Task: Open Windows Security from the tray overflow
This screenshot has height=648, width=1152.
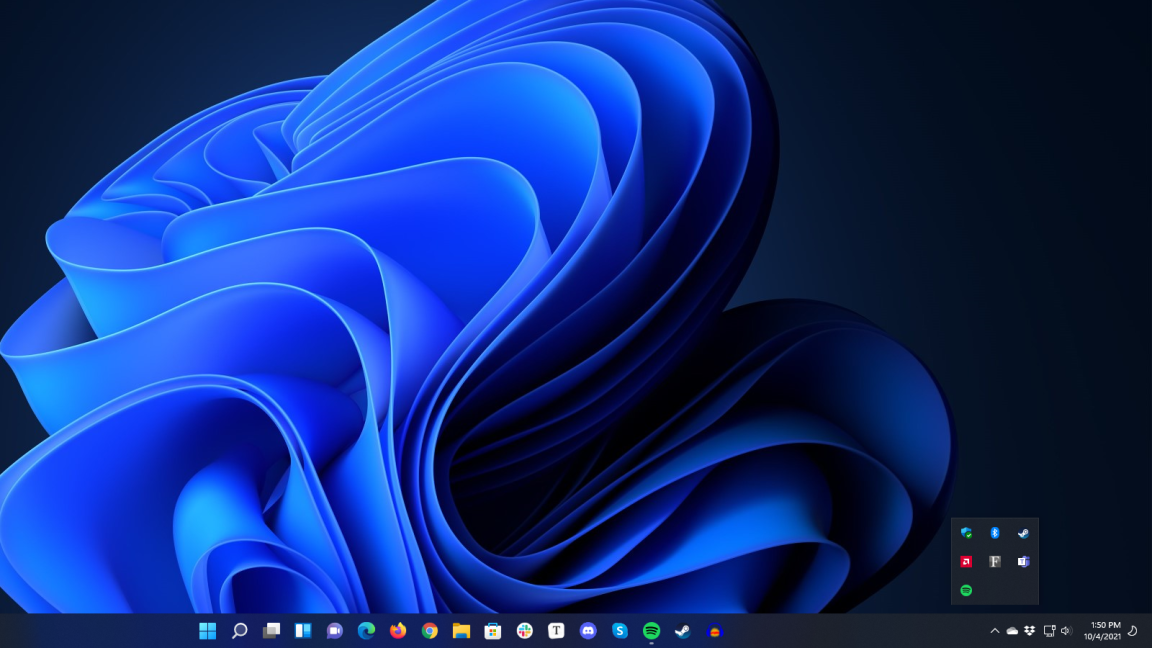Action: click(x=966, y=533)
